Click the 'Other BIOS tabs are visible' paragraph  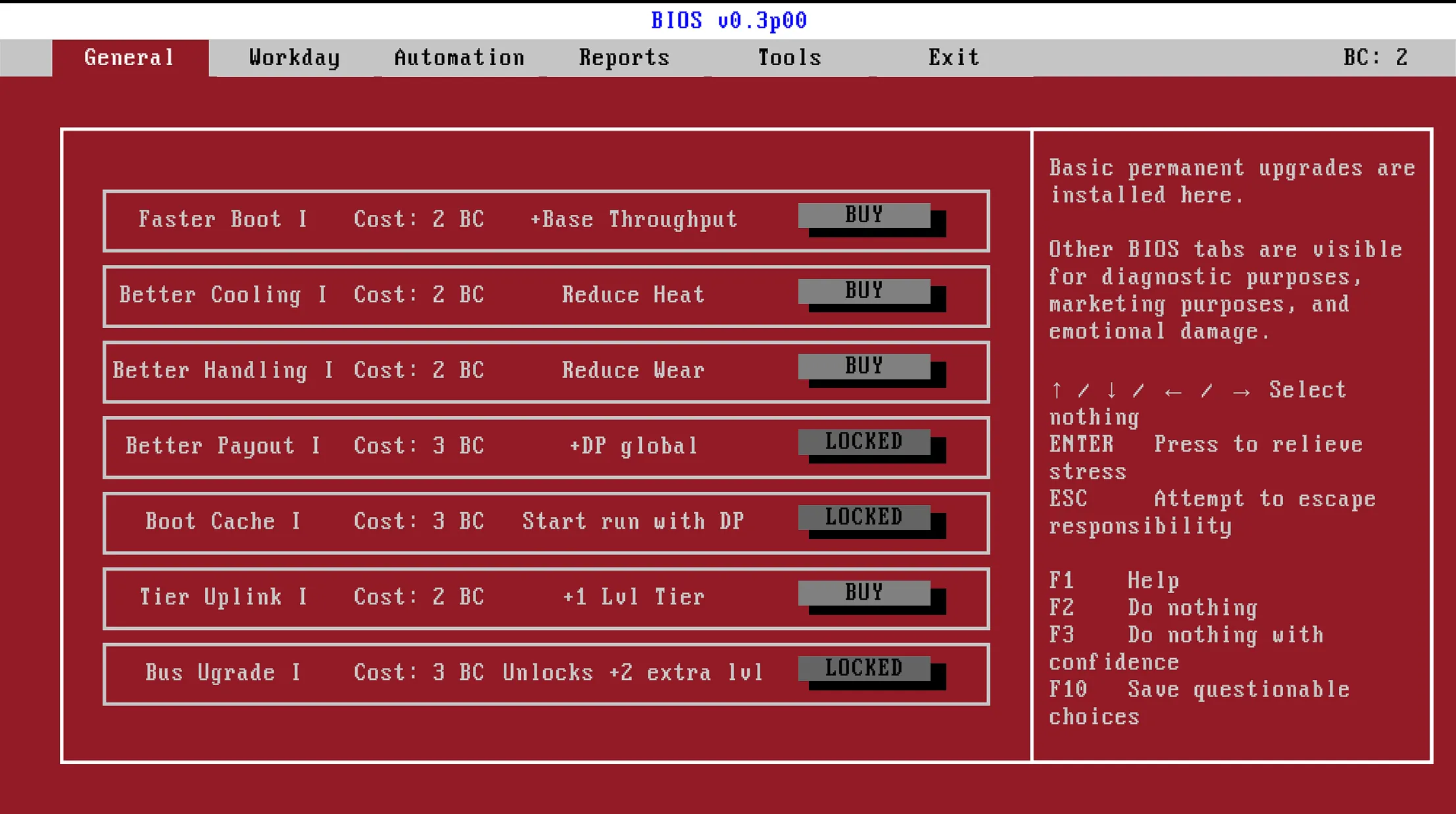point(1226,291)
